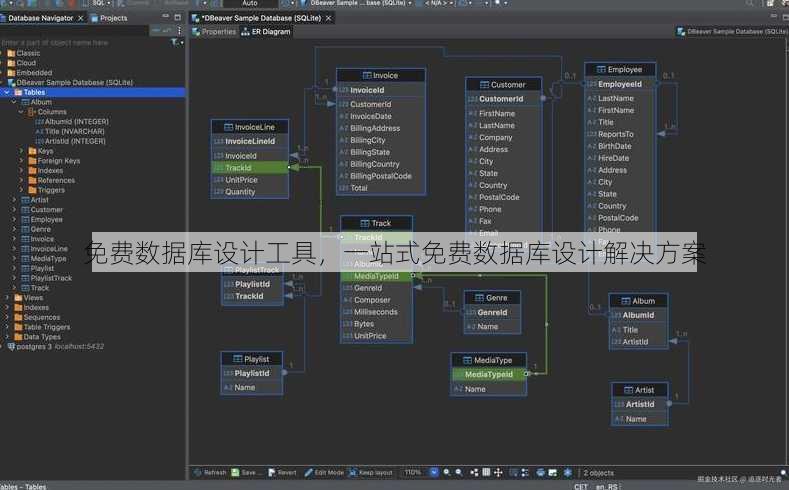The image size is (789, 490).
Task: Collapse the Tables node
Action: 7,92
